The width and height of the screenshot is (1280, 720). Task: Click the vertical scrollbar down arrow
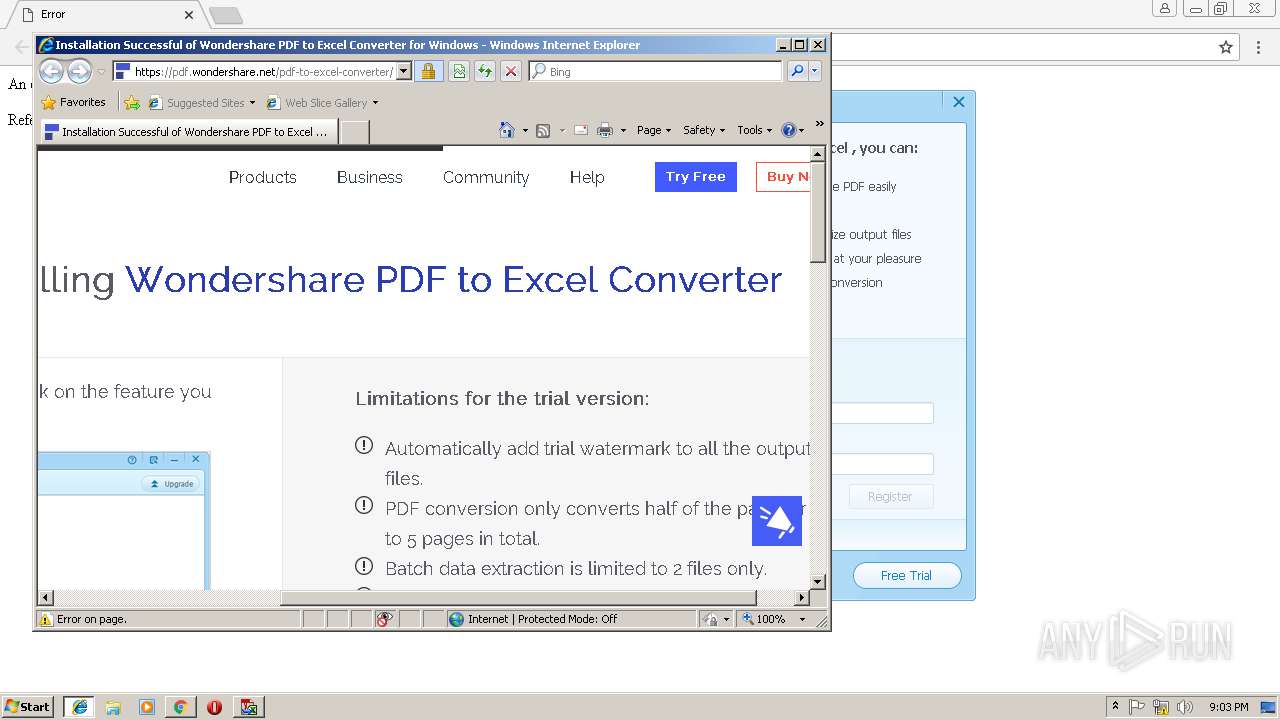tap(818, 581)
